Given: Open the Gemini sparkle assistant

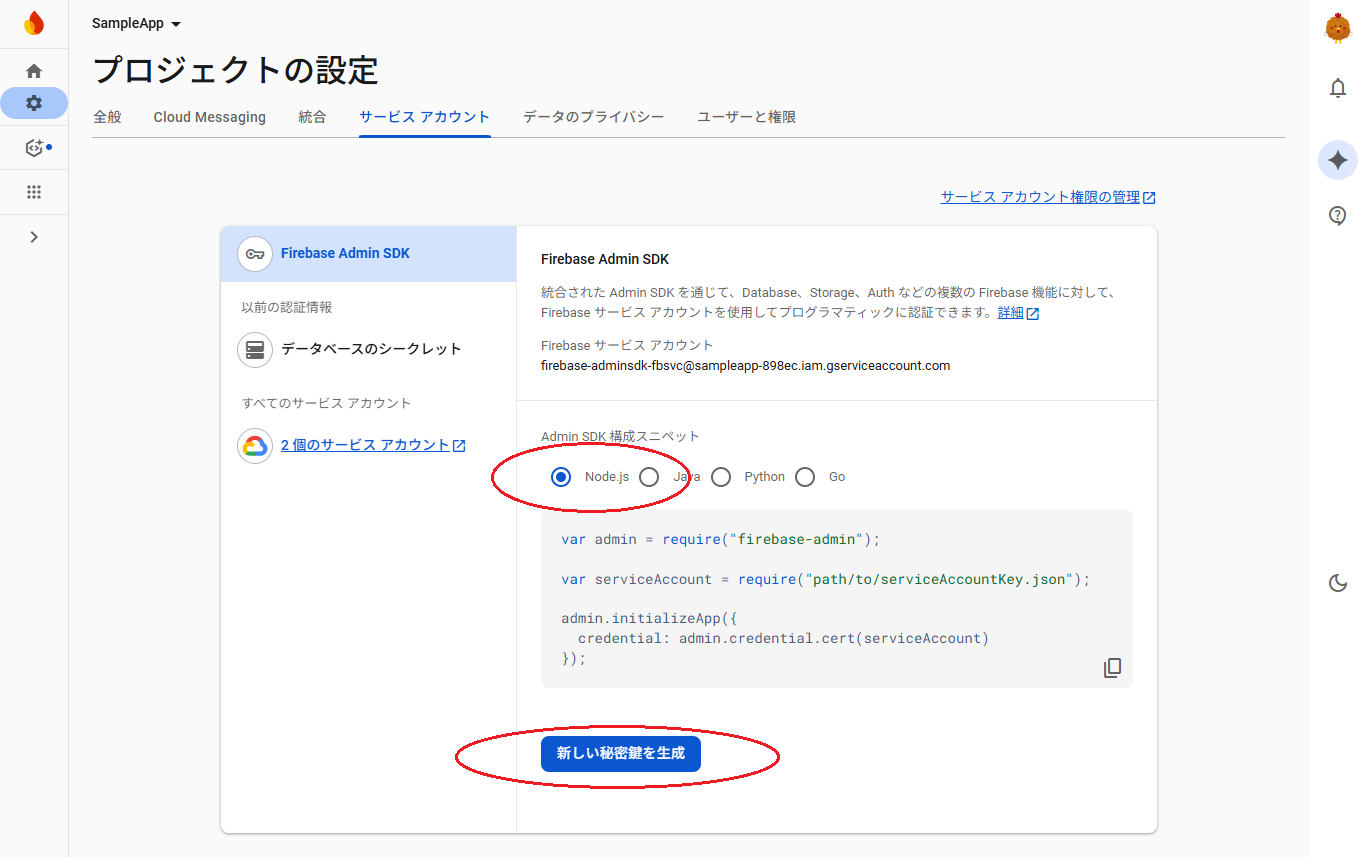Looking at the screenshot, I should click(x=1337, y=160).
